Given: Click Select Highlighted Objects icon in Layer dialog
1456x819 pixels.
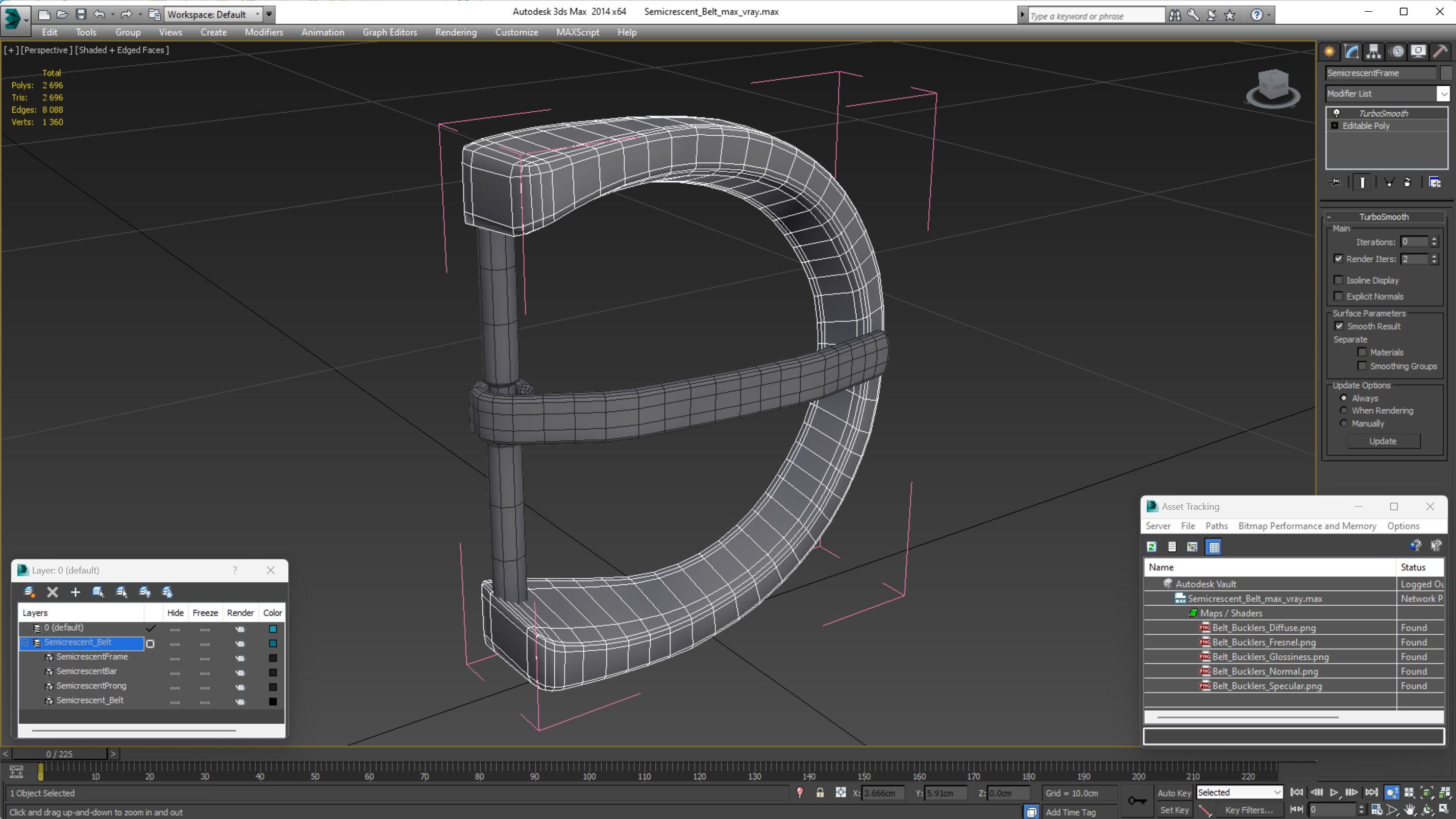Looking at the screenshot, I should point(98,592).
